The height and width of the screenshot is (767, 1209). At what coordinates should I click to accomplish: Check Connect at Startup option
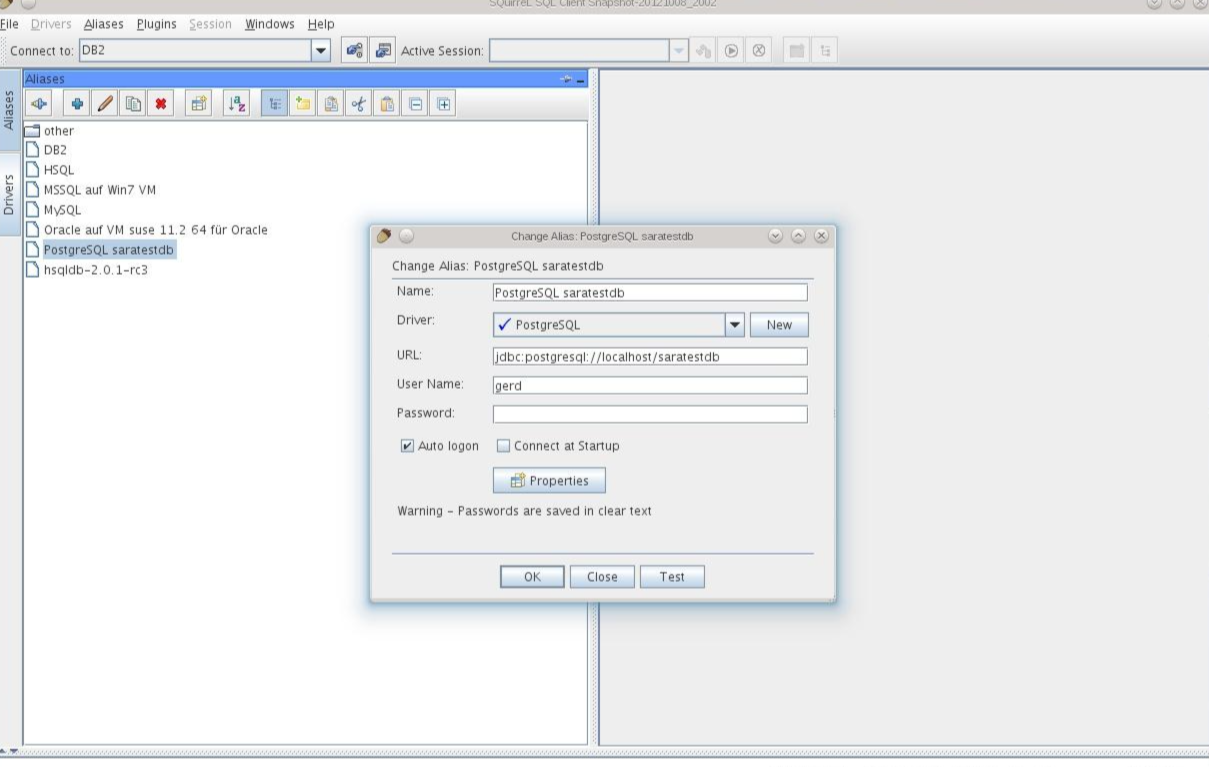point(504,446)
